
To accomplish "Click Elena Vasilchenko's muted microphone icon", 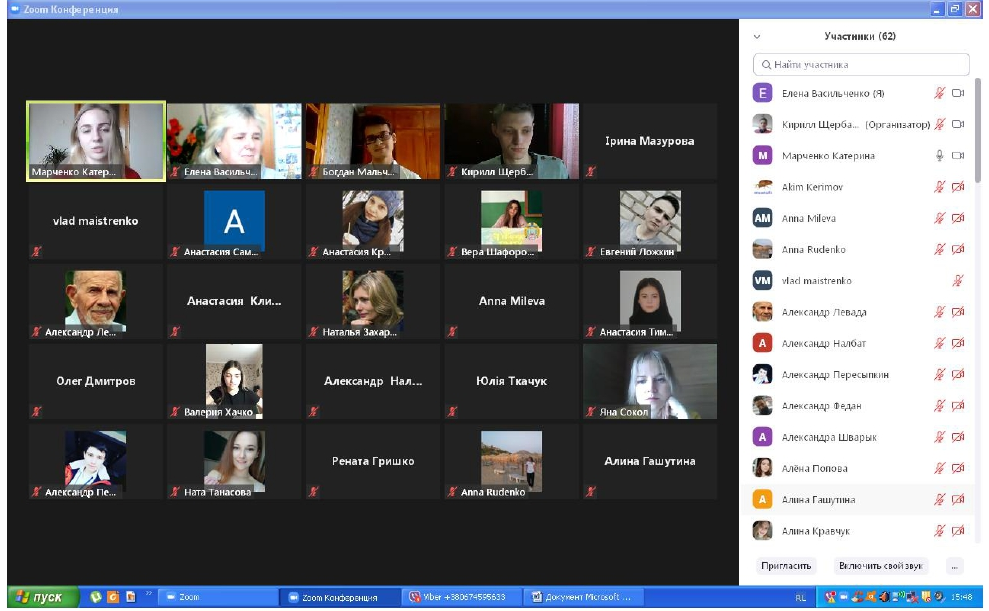I will coord(939,93).
